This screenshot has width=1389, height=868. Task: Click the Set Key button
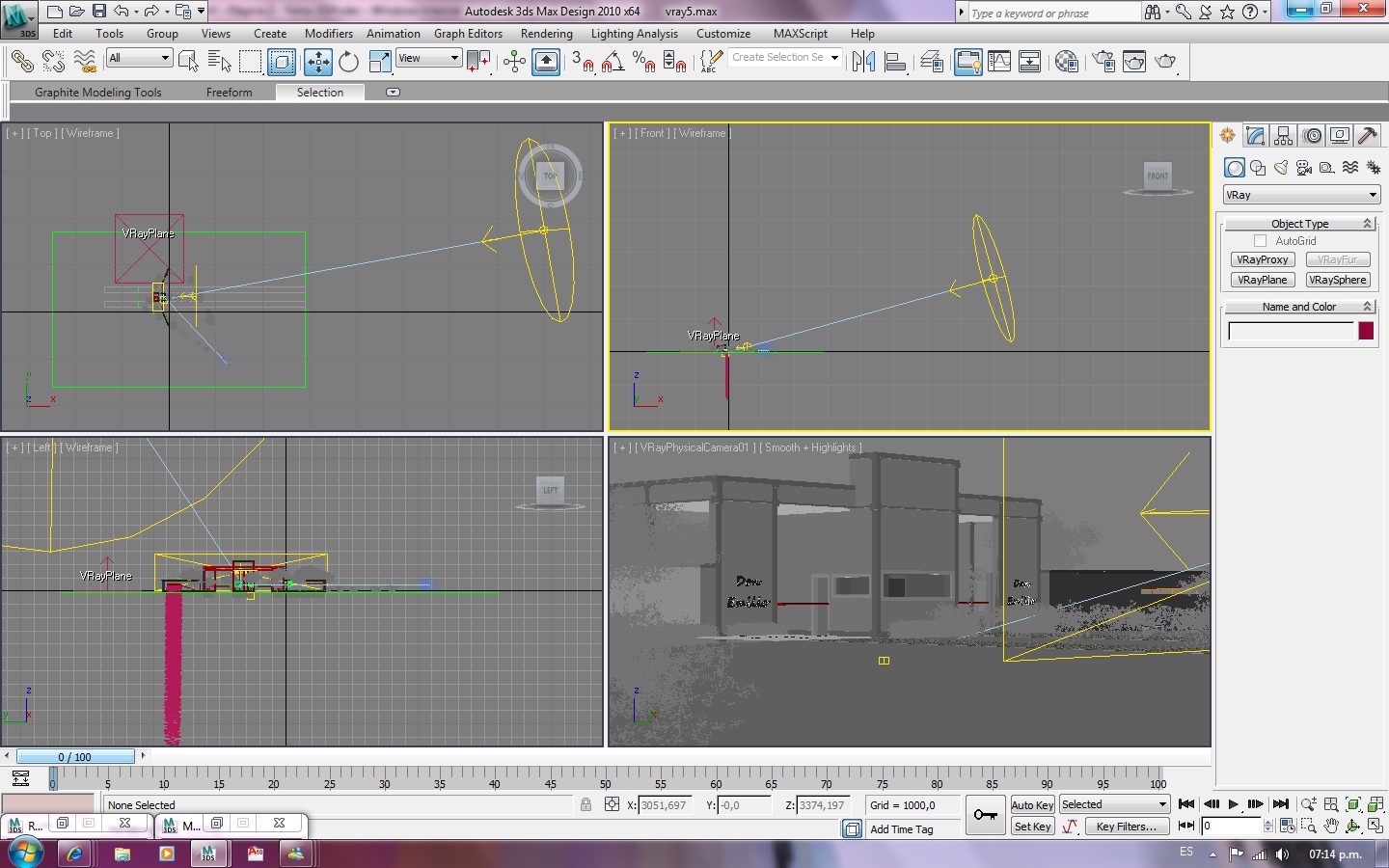point(1032,827)
